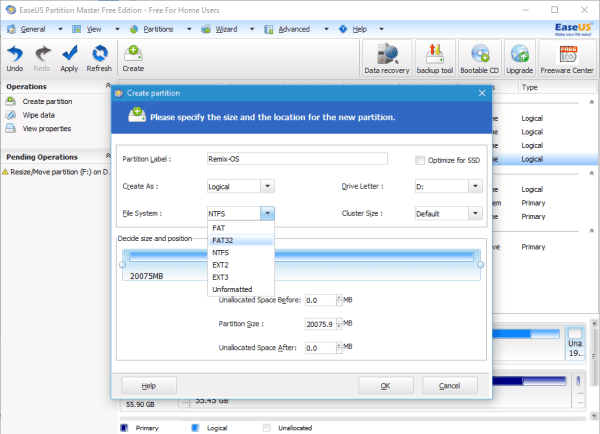
Task: Open the Create As dropdown
Action: [267, 186]
